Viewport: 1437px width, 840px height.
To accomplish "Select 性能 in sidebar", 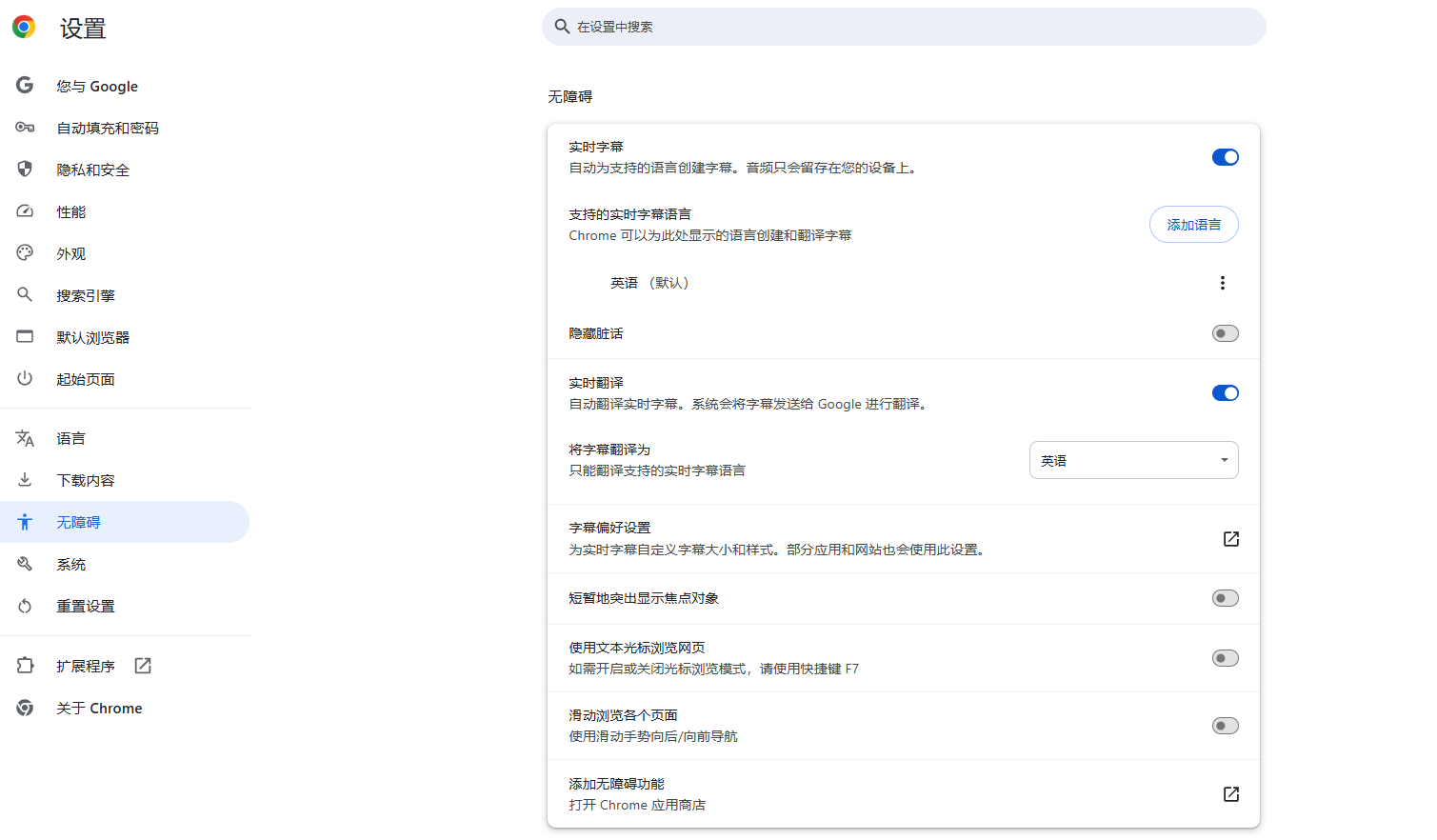I will 125,211.
